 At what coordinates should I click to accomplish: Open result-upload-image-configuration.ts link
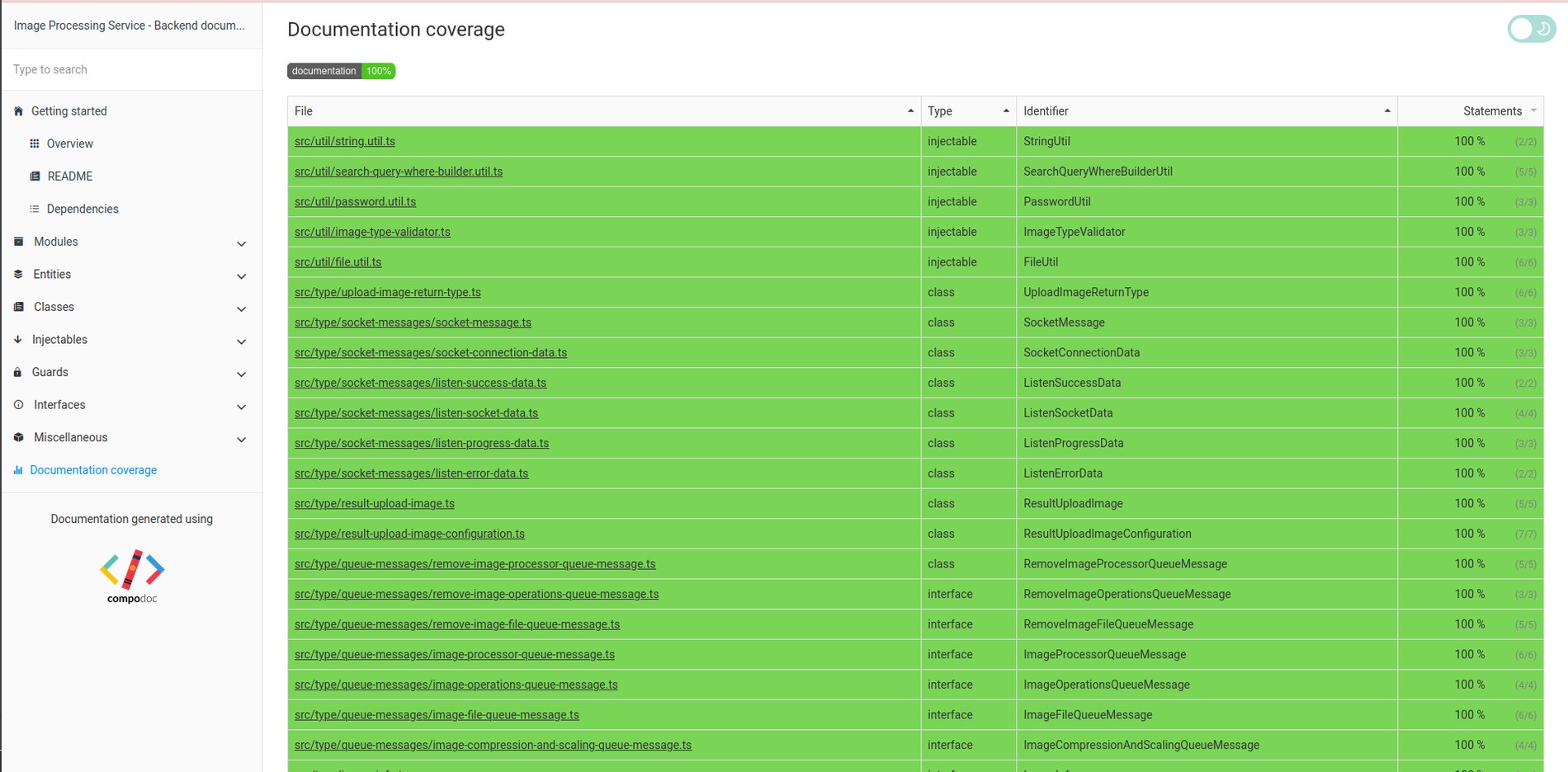pos(409,534)
